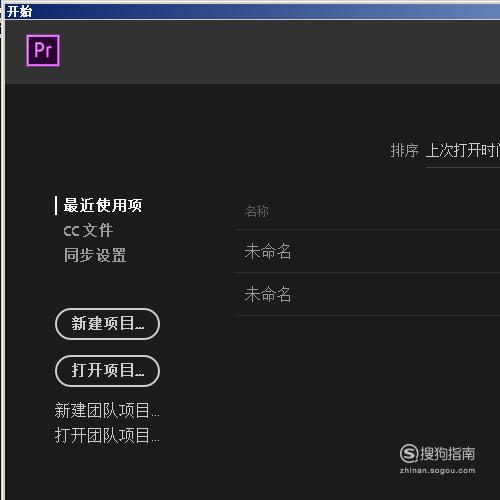
Task: Click the 排序 label
Action: (x=404, y=150)
